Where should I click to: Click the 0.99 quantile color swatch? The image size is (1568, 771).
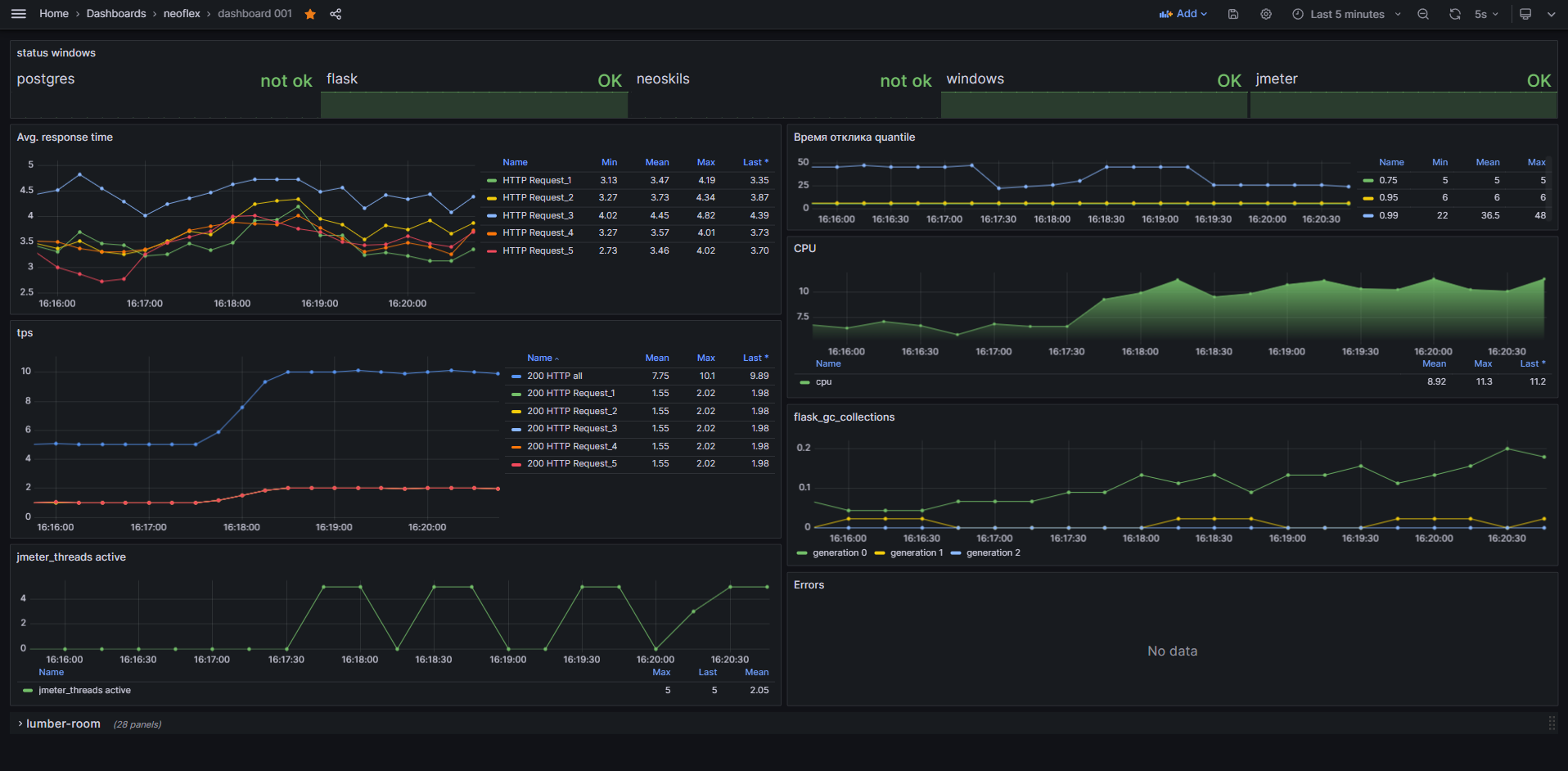pos(1368,215)
